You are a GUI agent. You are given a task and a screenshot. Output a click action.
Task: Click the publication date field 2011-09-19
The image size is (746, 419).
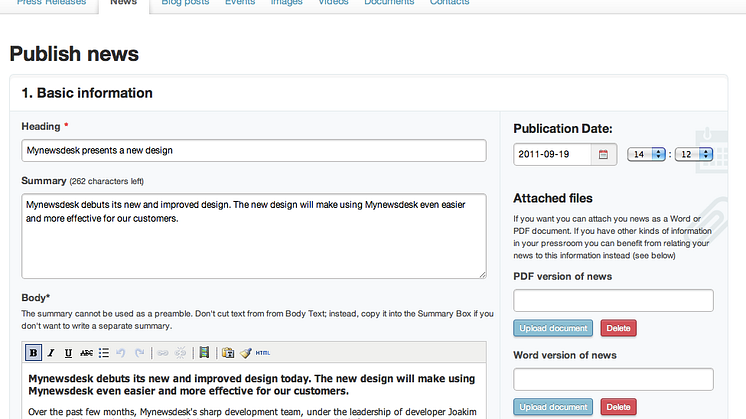pos(552,155)
